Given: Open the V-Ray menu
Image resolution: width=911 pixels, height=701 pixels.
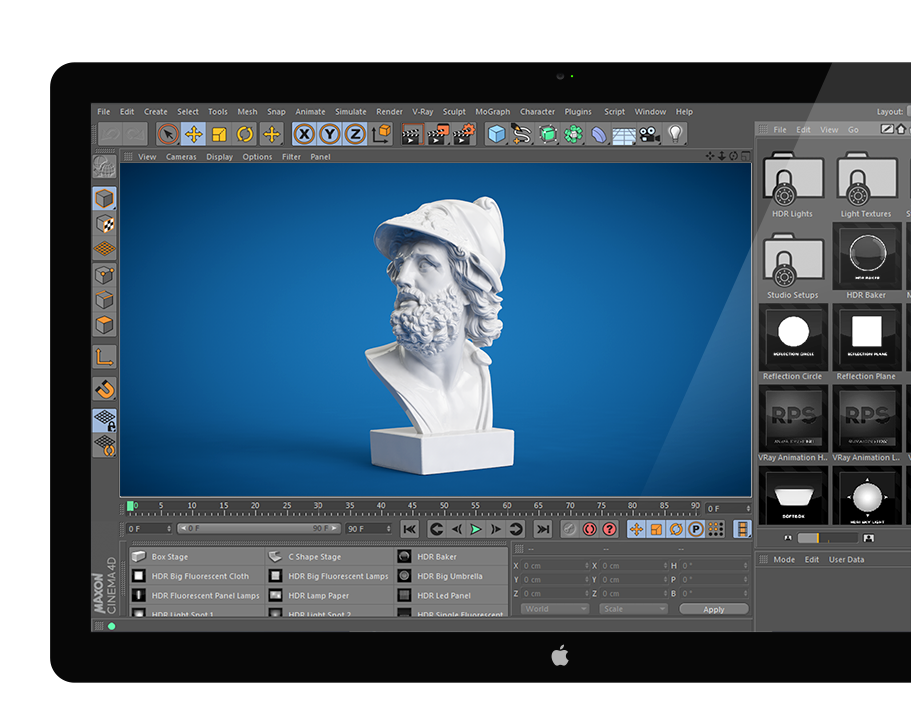Looking at the screenshot, I should pos(422,112).
